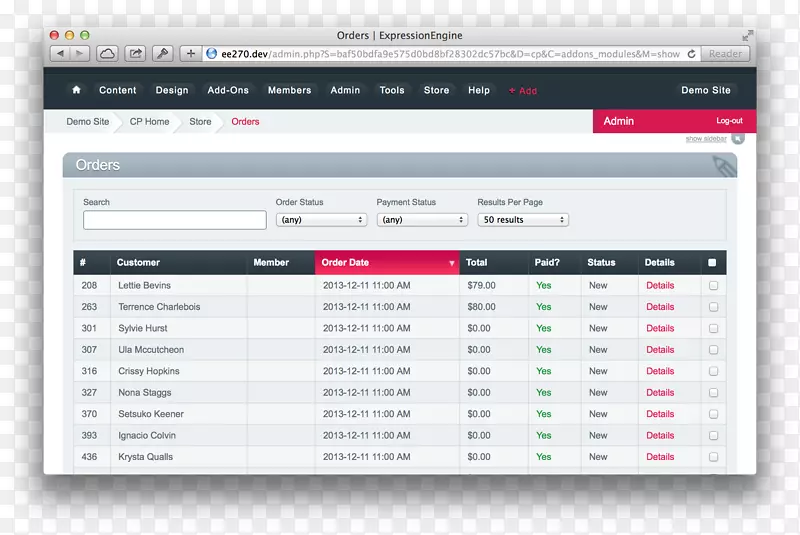Screen dimensions: 800x535
Task: Click the Share icon in browser toolbar
Action: 134,54
